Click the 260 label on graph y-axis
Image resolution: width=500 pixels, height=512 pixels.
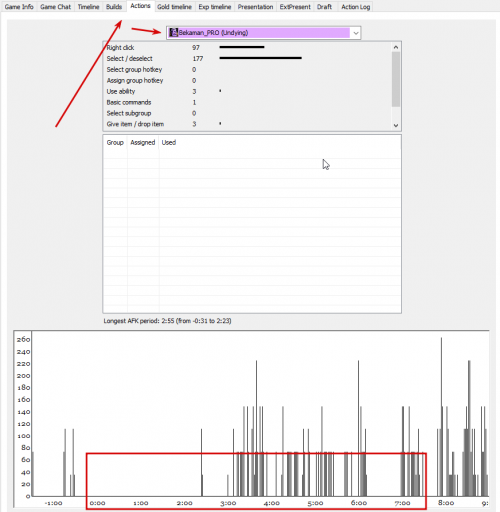(x=24, y=339)
